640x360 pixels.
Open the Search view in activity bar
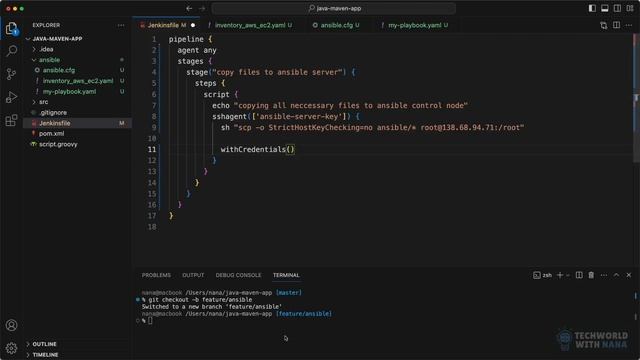(x=11, y=51)
